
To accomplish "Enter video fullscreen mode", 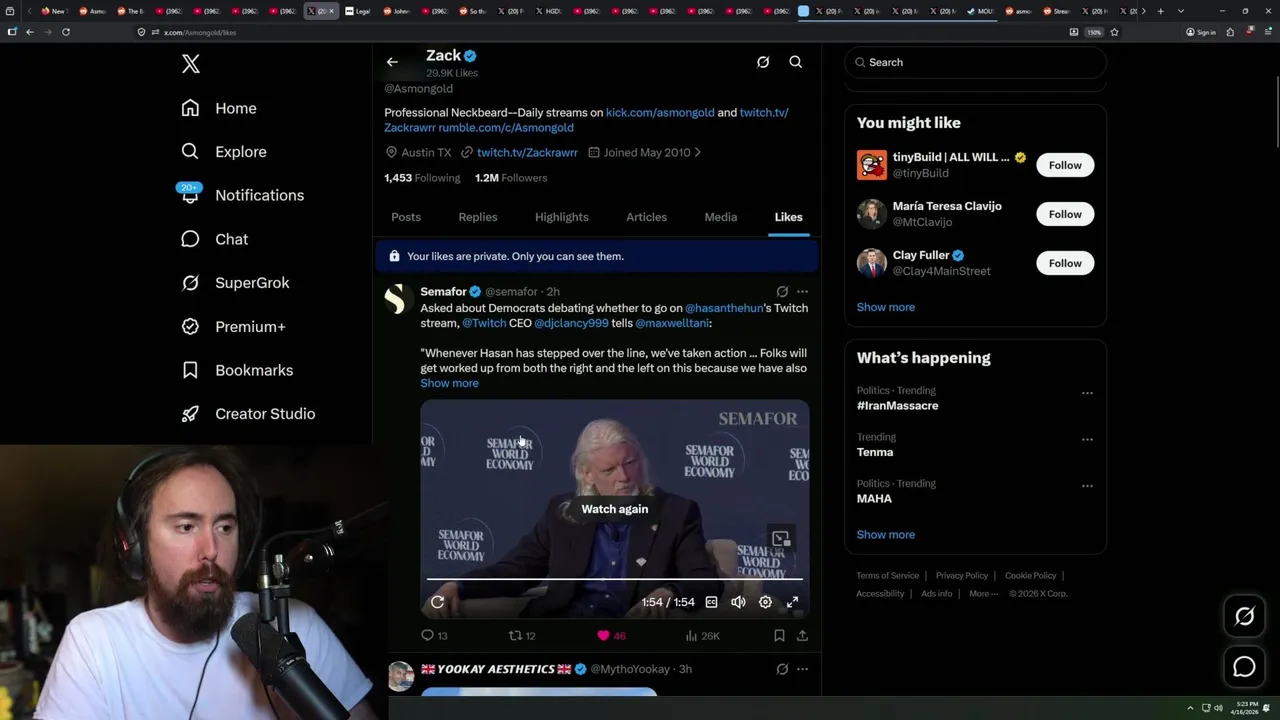I will (792, 602).
